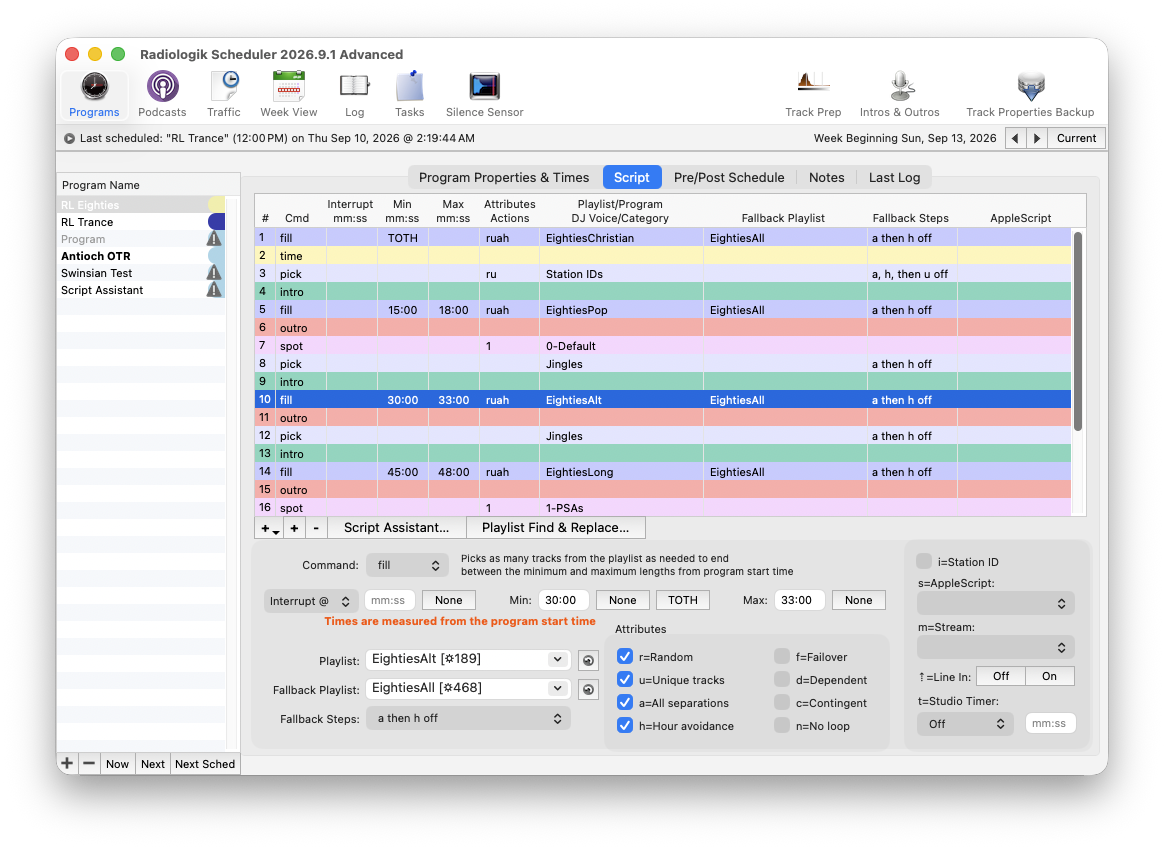Switch to Pre/Post Schedule tab

729,177
